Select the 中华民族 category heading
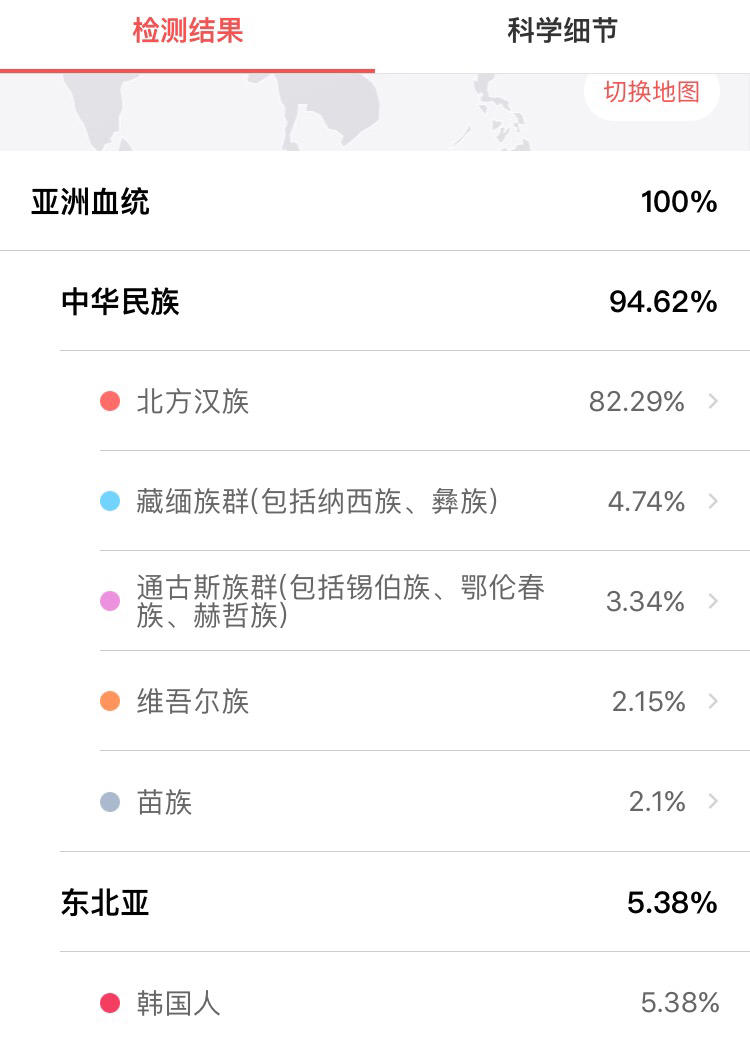750x1039 pixels. pyautogui.click(x=121, y=302)
